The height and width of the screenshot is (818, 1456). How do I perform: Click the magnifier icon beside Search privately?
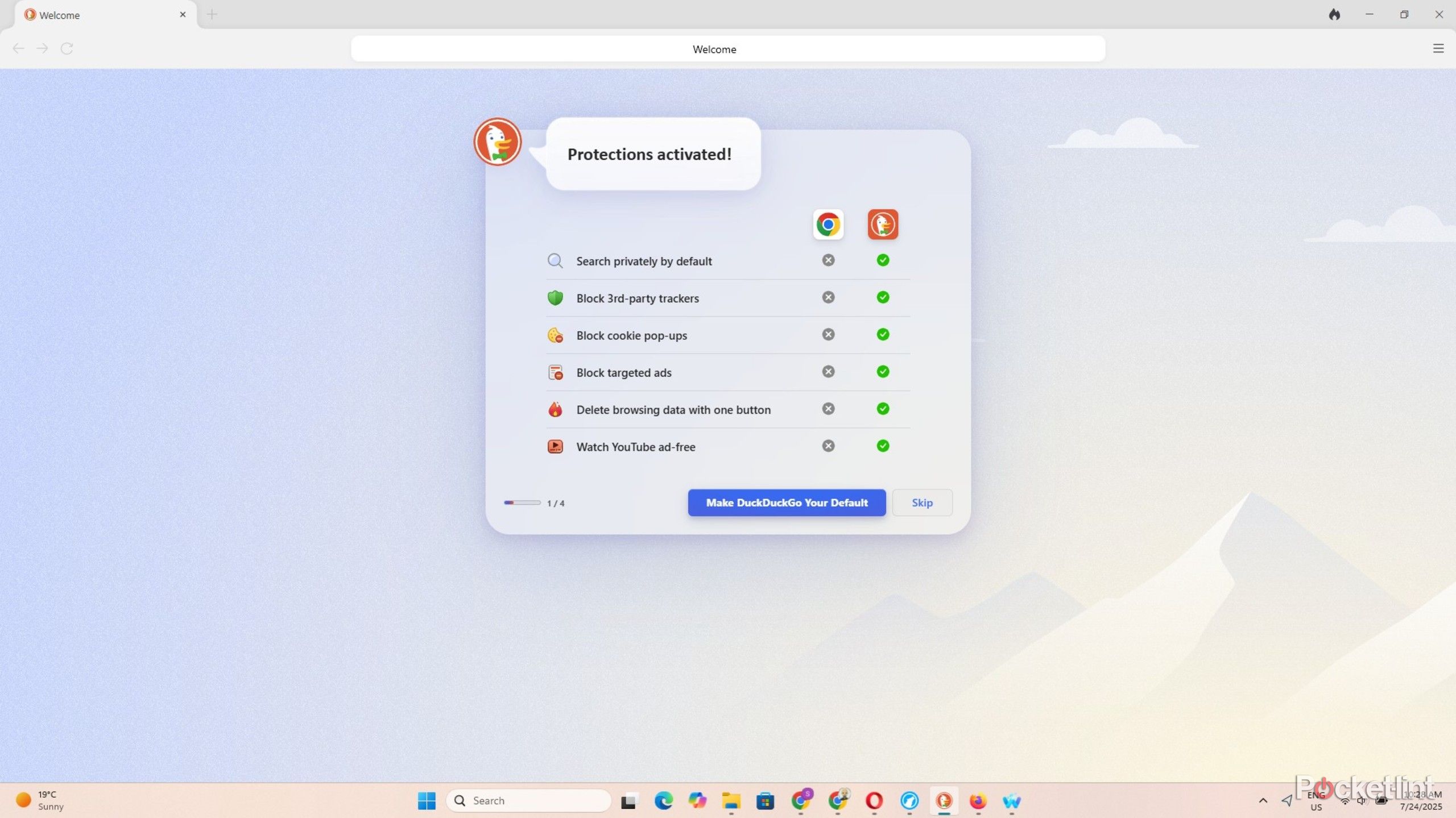coord(555,261)
